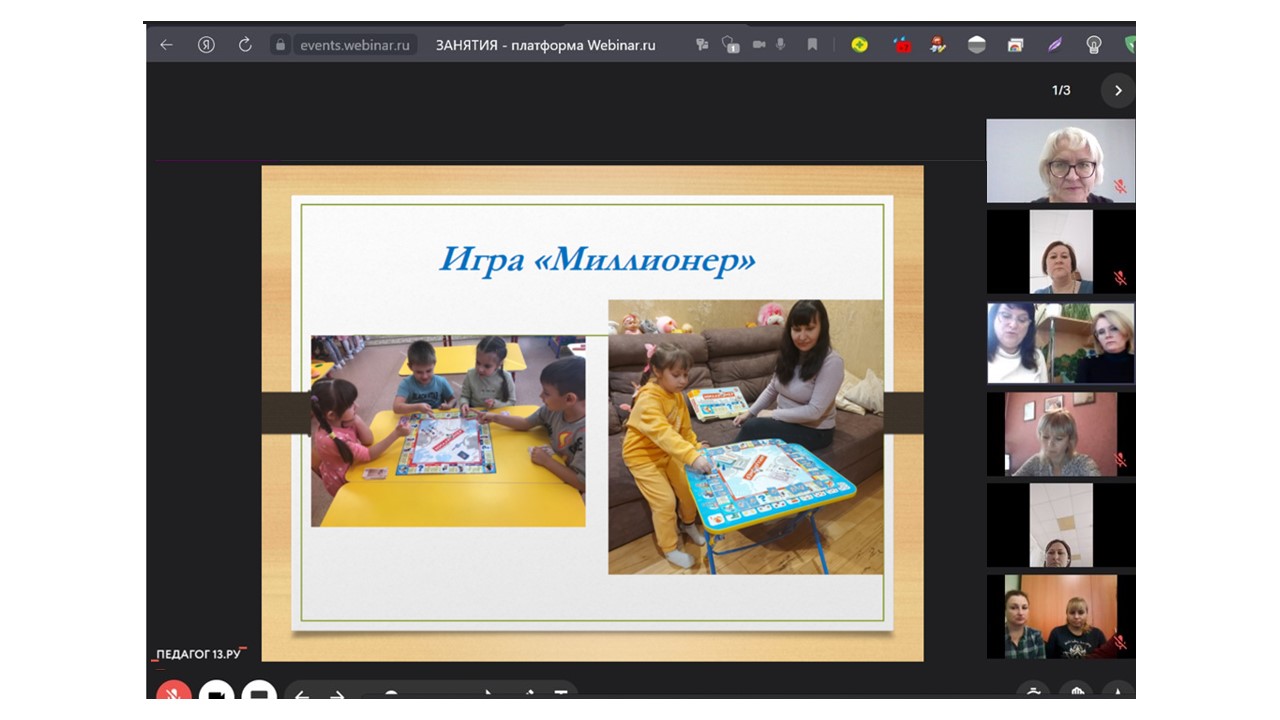Reload the webinar page
The image size is (1280, 720).
(x=245, y=45)
